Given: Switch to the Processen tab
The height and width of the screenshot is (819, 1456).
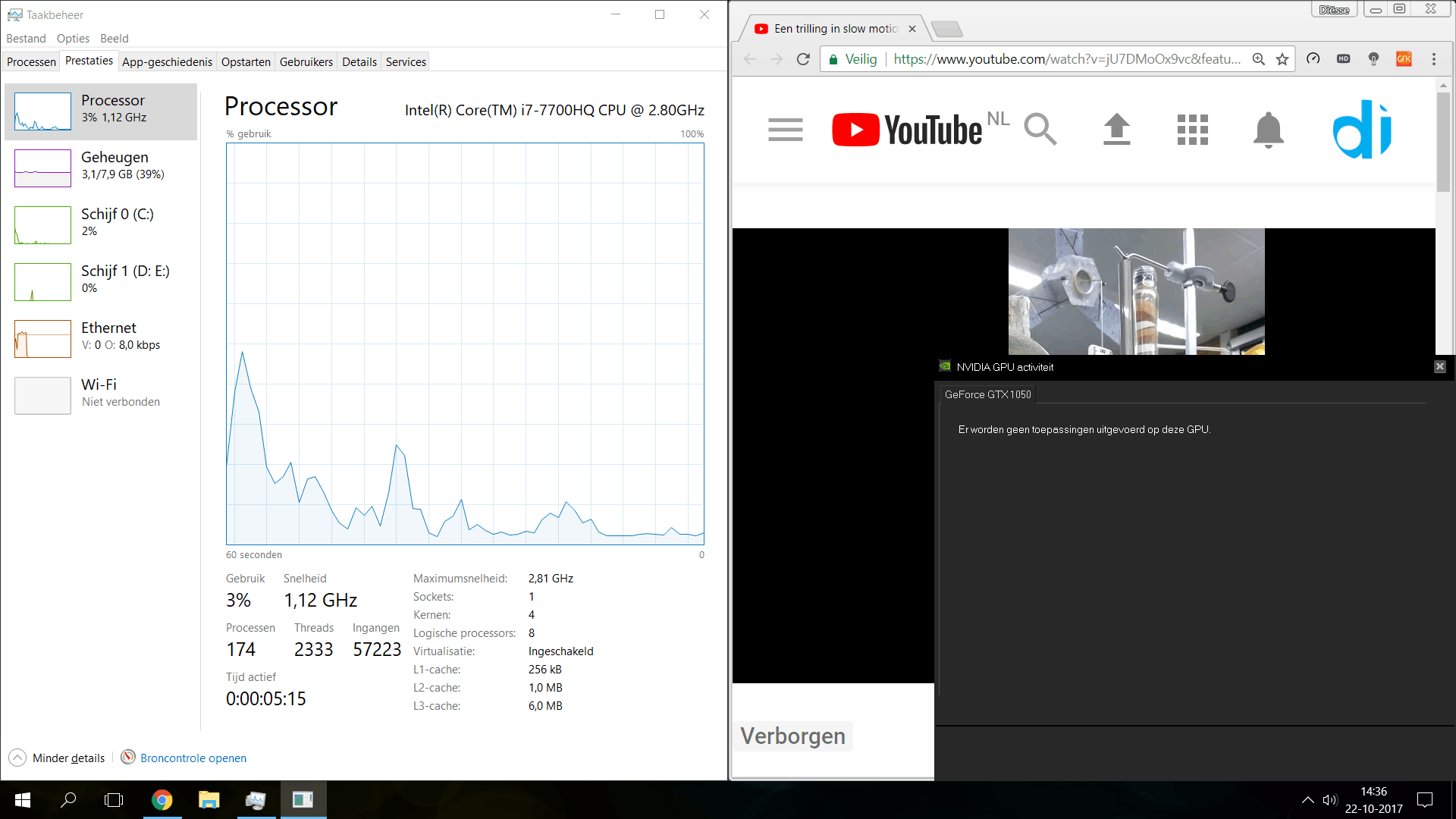Looking at the screenshot, I should click(31, 62).
